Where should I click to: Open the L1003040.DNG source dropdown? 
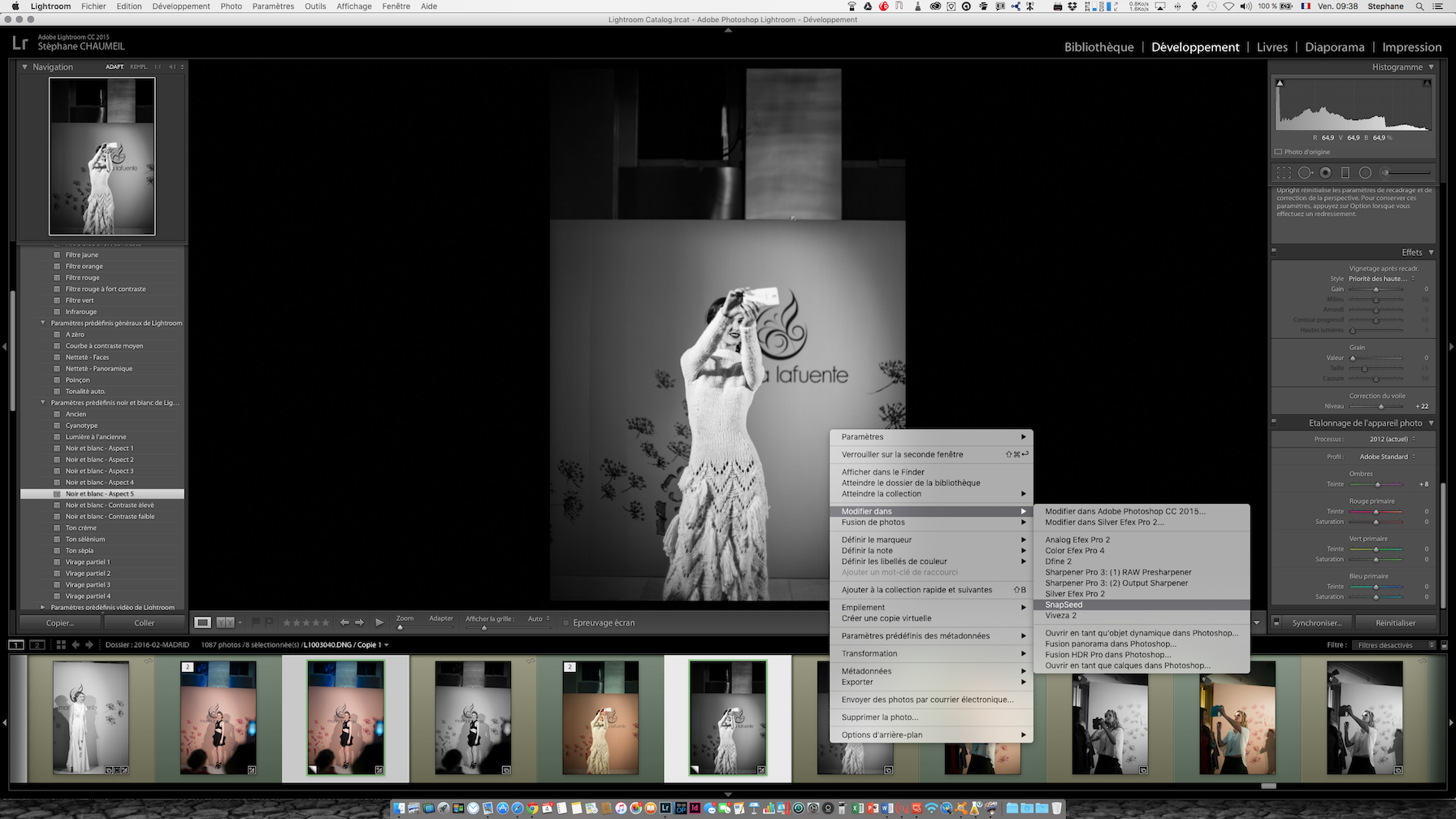347,645
